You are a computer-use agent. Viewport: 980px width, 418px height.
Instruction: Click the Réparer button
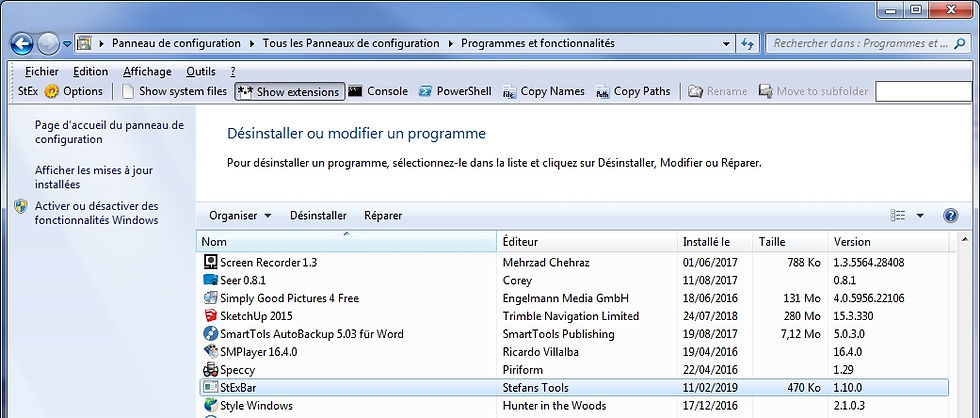coord(383,216)
